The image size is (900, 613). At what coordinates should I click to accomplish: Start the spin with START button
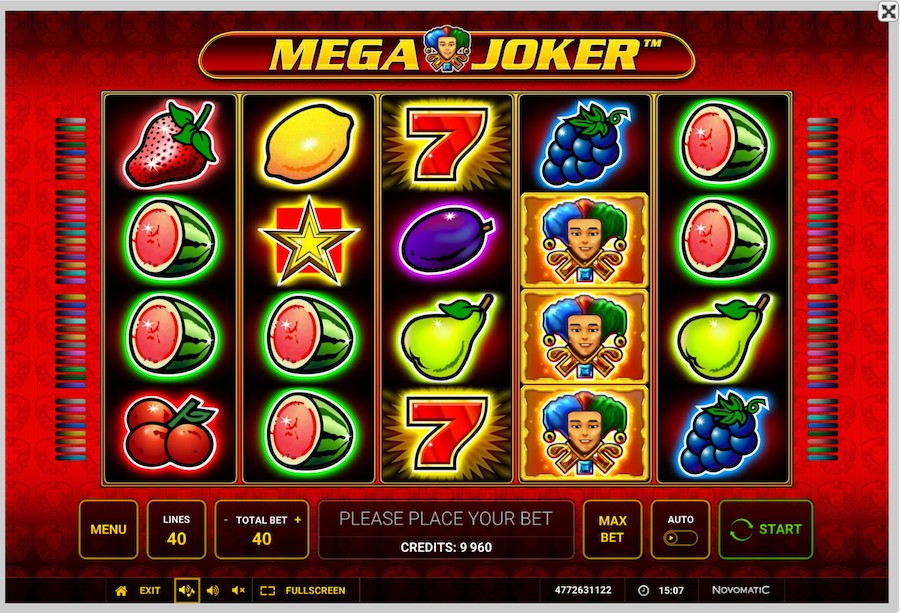click(x=766, y=529)
